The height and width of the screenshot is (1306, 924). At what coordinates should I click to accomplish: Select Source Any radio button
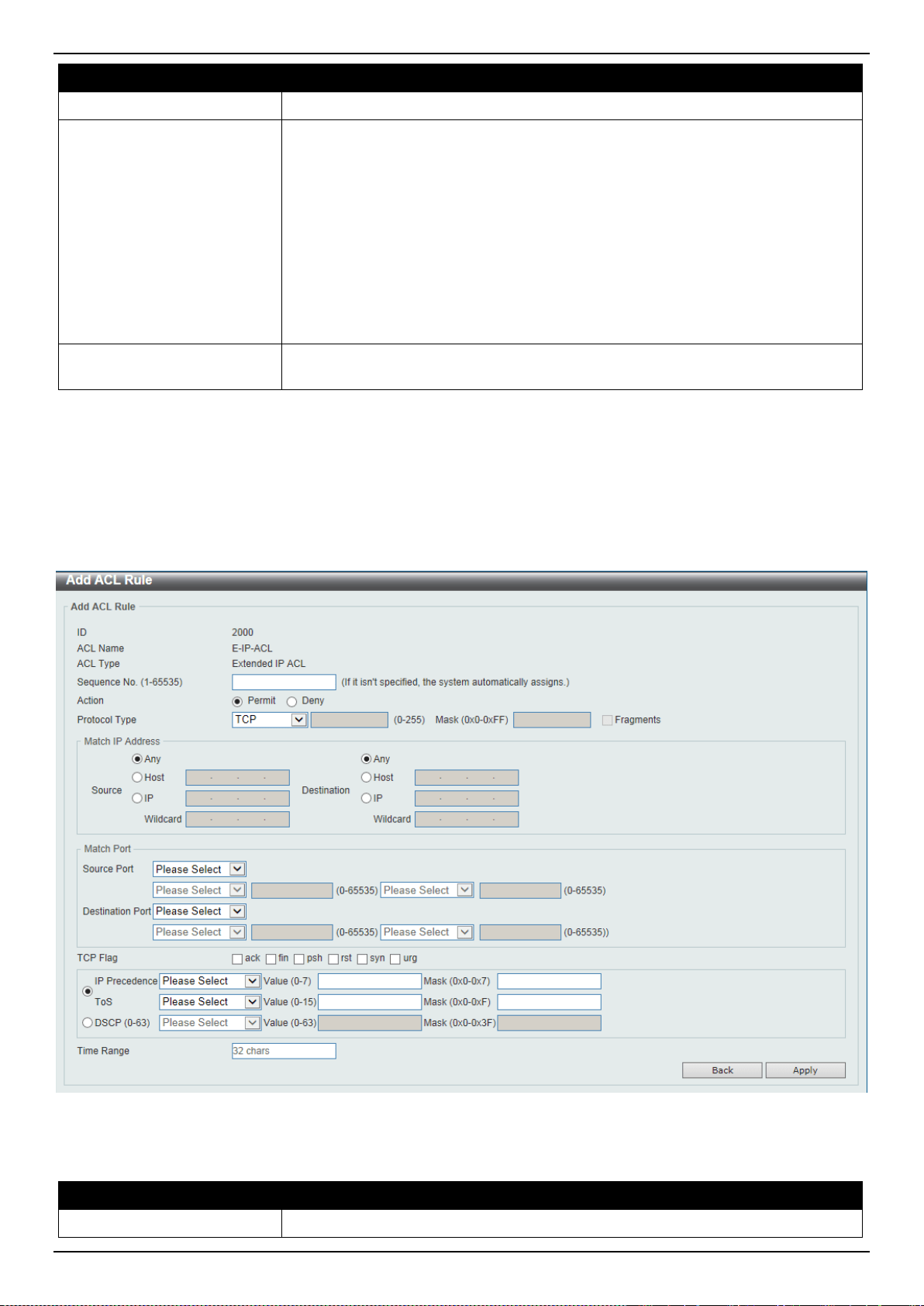[x=137, y=759]
